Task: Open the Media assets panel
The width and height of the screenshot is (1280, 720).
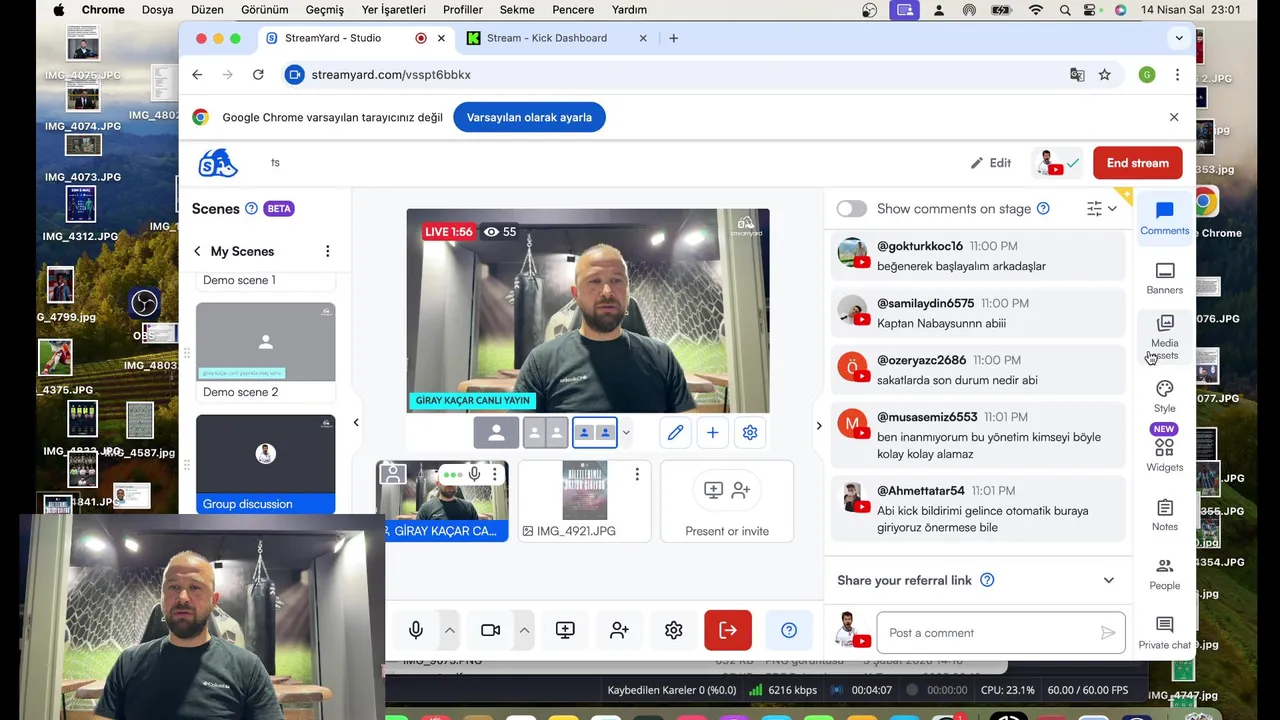Action: click(1164, 335)
